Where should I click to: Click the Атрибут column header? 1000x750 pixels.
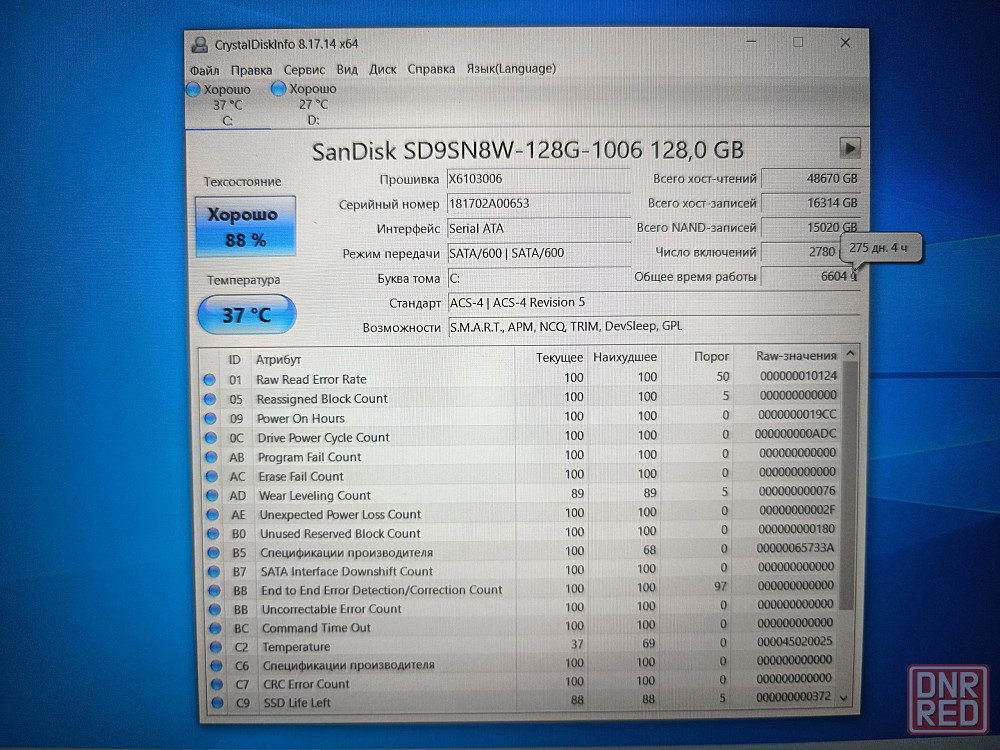[x=278, y=360]
